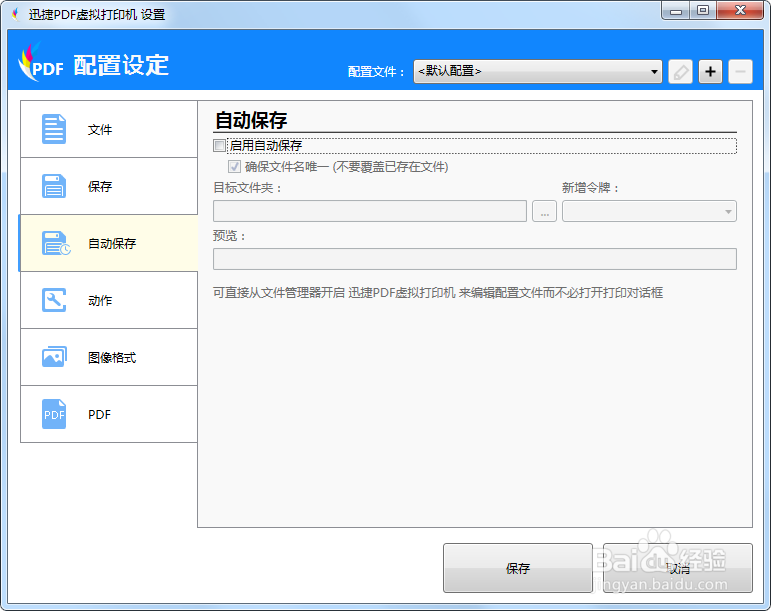Click the 新增令牌： label
Screen dimensions: 771x611
pyautogui.click(x=591, y=188)
